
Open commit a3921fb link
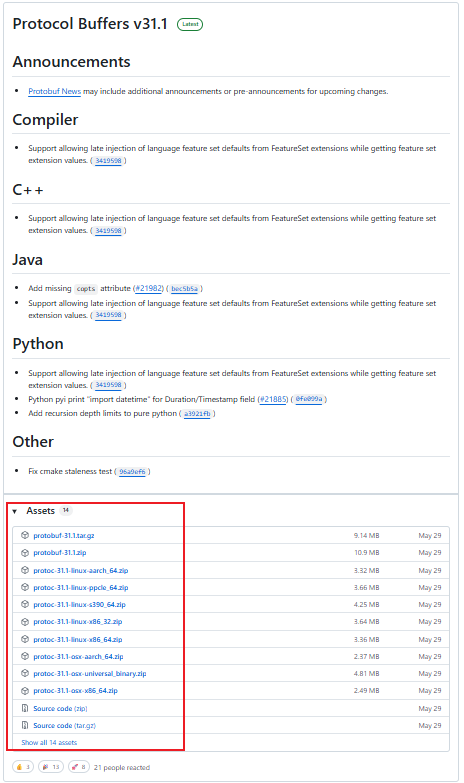tap(197, 413)
